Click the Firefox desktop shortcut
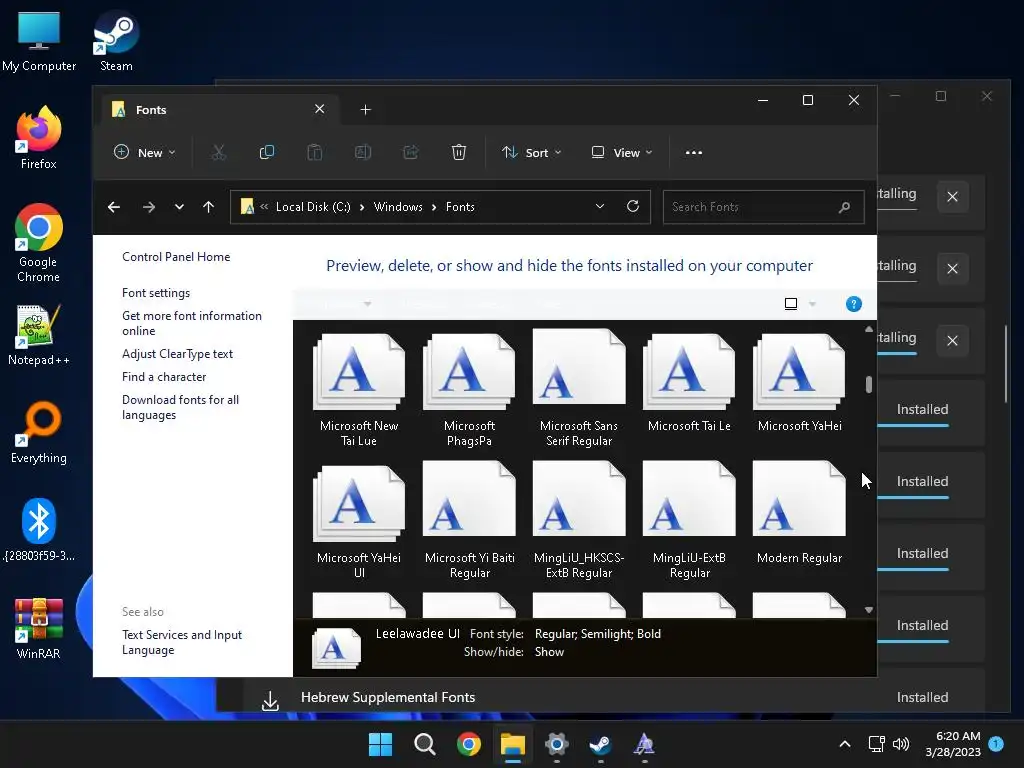Viewport: 1024px width, 768px height. [39, 138]
